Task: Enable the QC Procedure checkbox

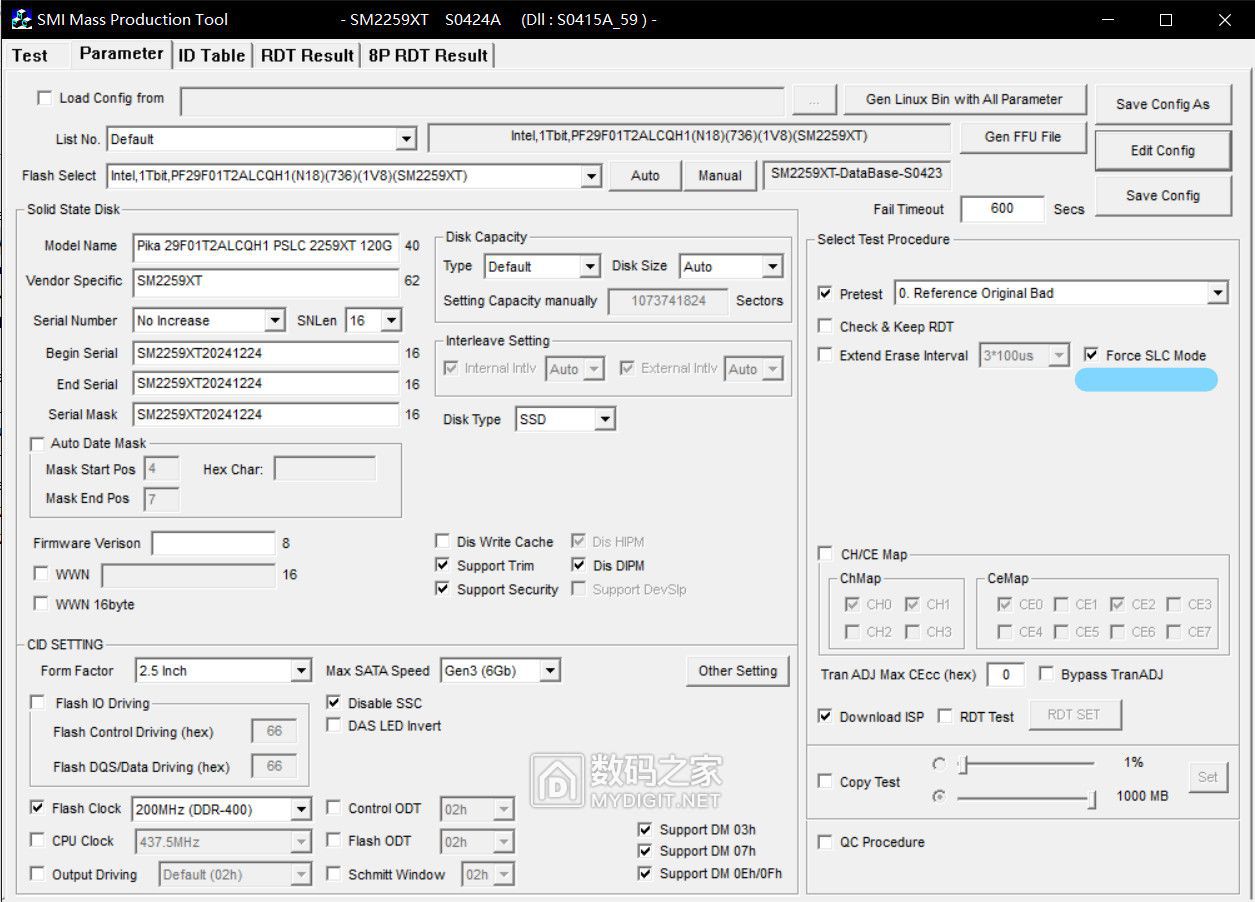Action: tap(825, 842)
